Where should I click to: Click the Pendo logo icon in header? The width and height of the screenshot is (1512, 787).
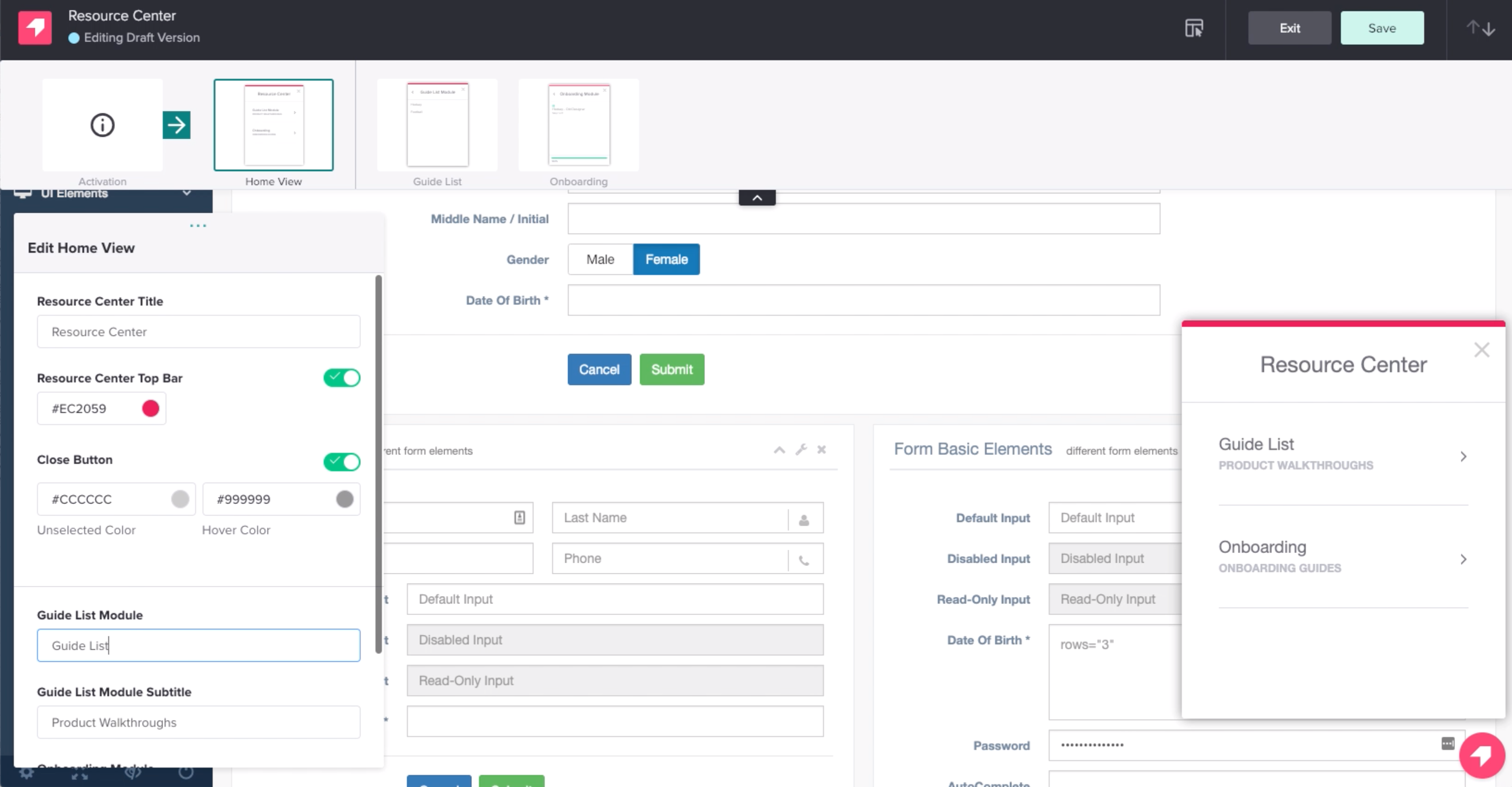(35, 28)
